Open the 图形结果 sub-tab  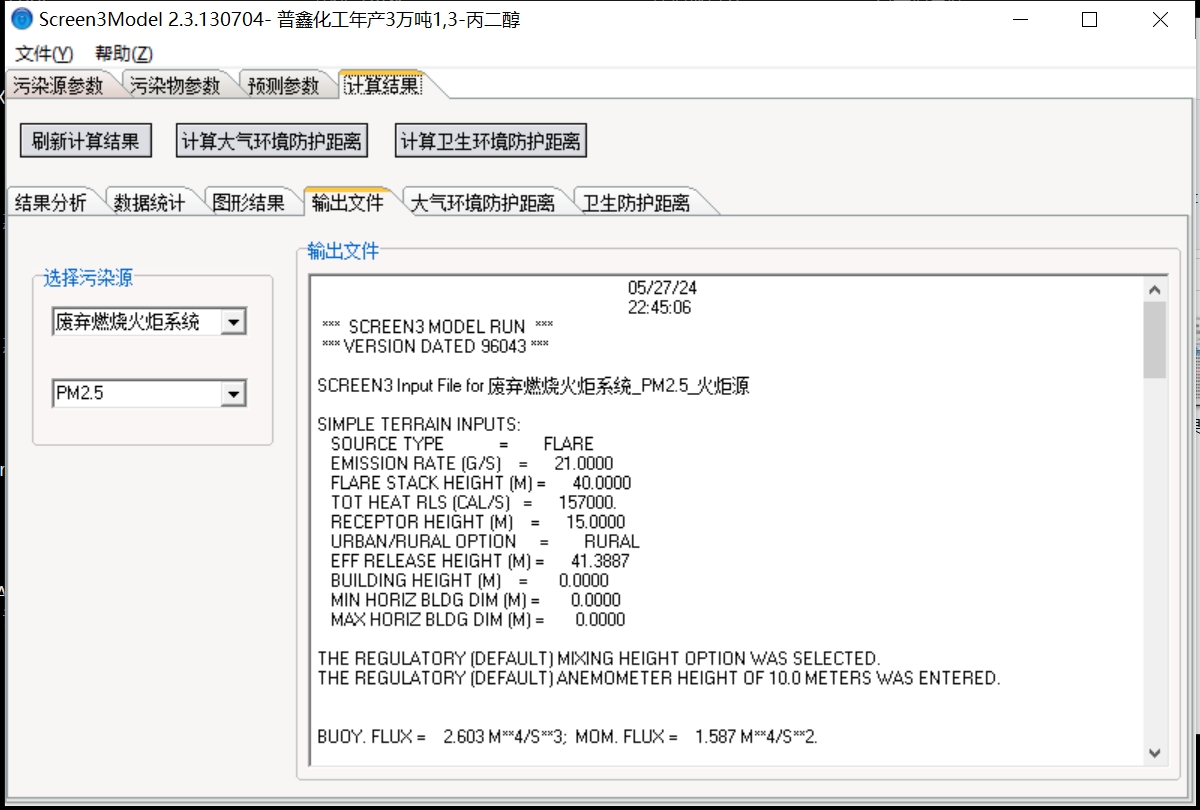249,203
